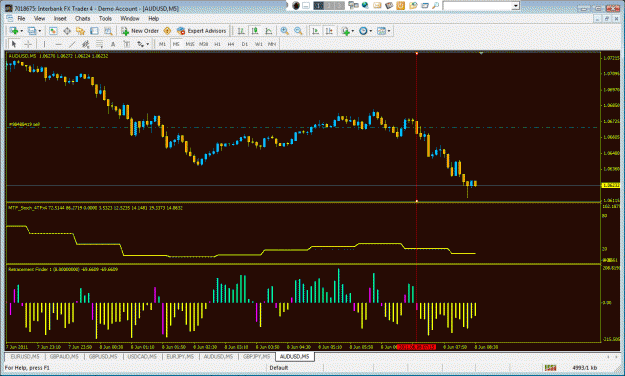Switch to D1 timeframe

(x=245, y=44)
